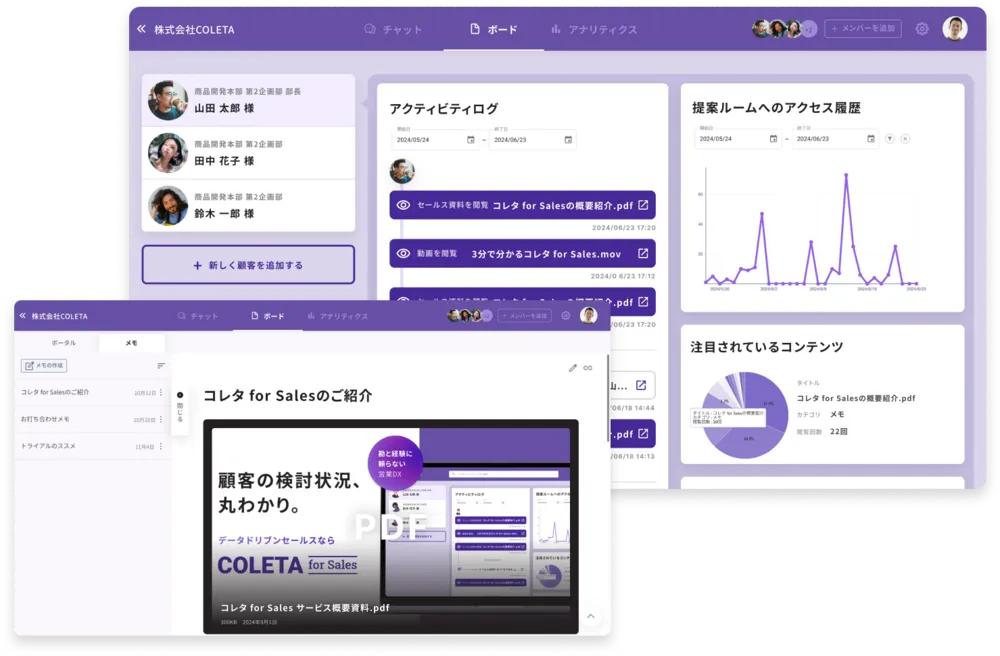Image resolution: width=1000 pixels, height=656 pixels.
Task: Collapse the sidebar with the back window's double-chevron
Action: (141, 29)
